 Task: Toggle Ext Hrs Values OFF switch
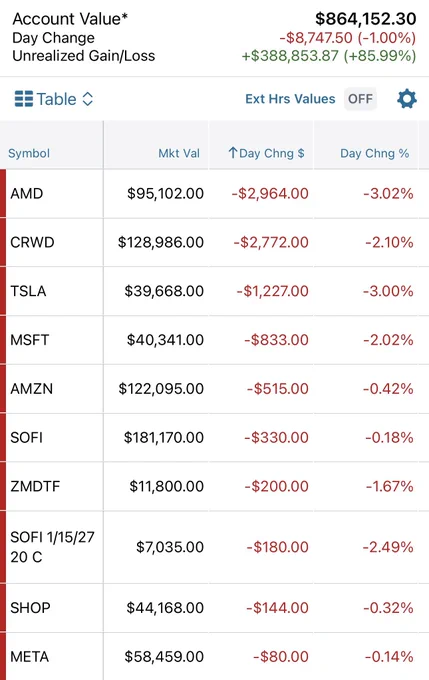(360, 99)
